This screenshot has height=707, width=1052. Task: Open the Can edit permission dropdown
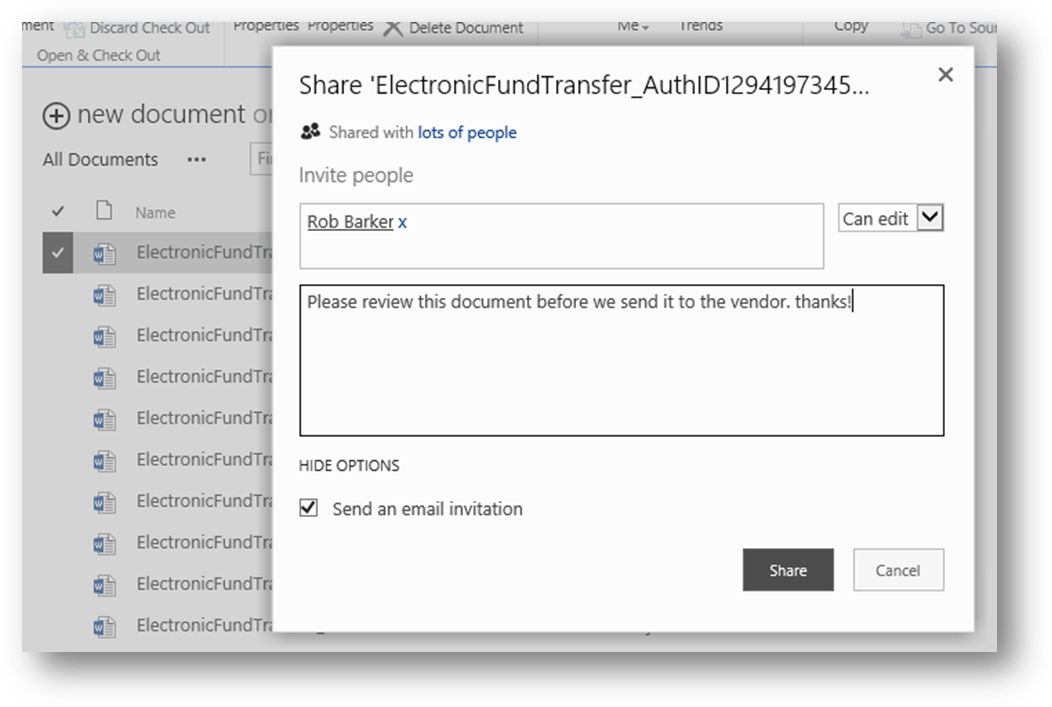pos(930,217)
